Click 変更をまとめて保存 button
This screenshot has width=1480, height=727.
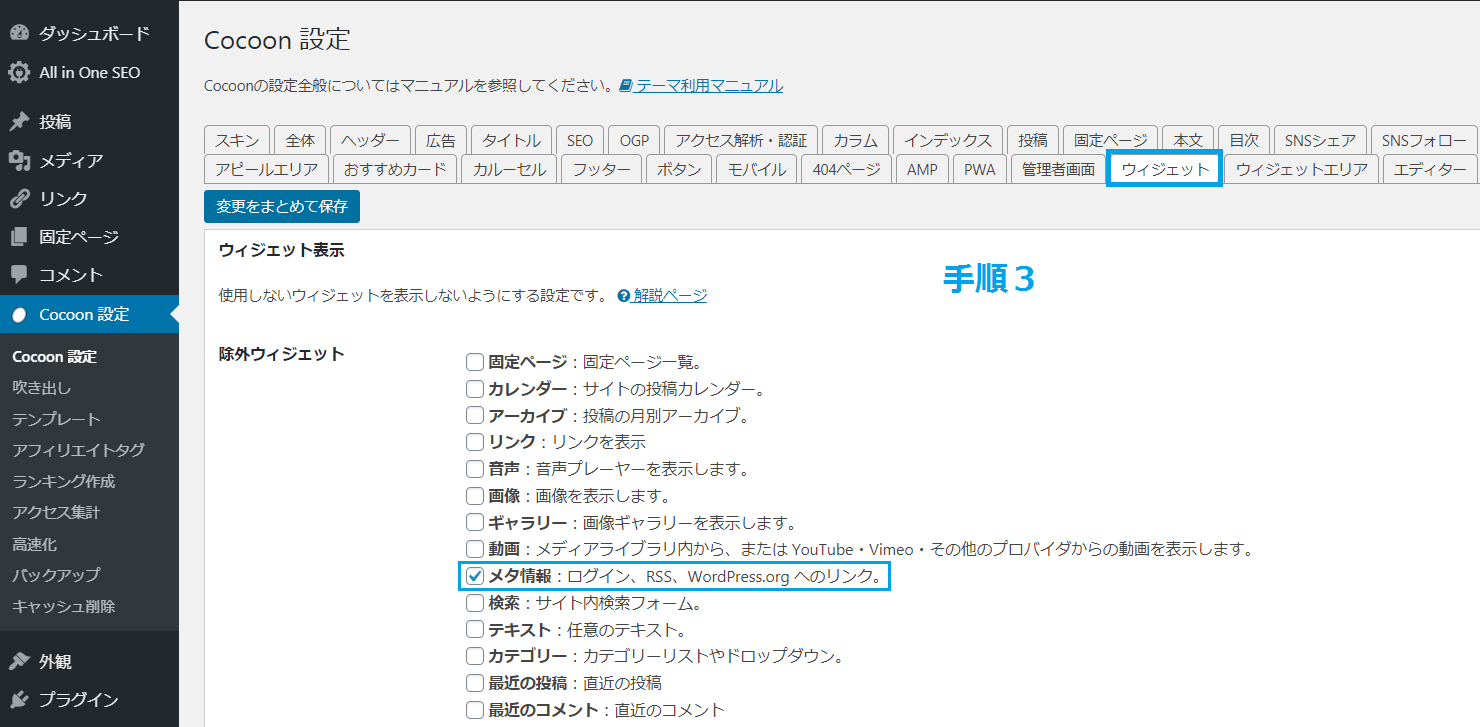coord(282,206)
